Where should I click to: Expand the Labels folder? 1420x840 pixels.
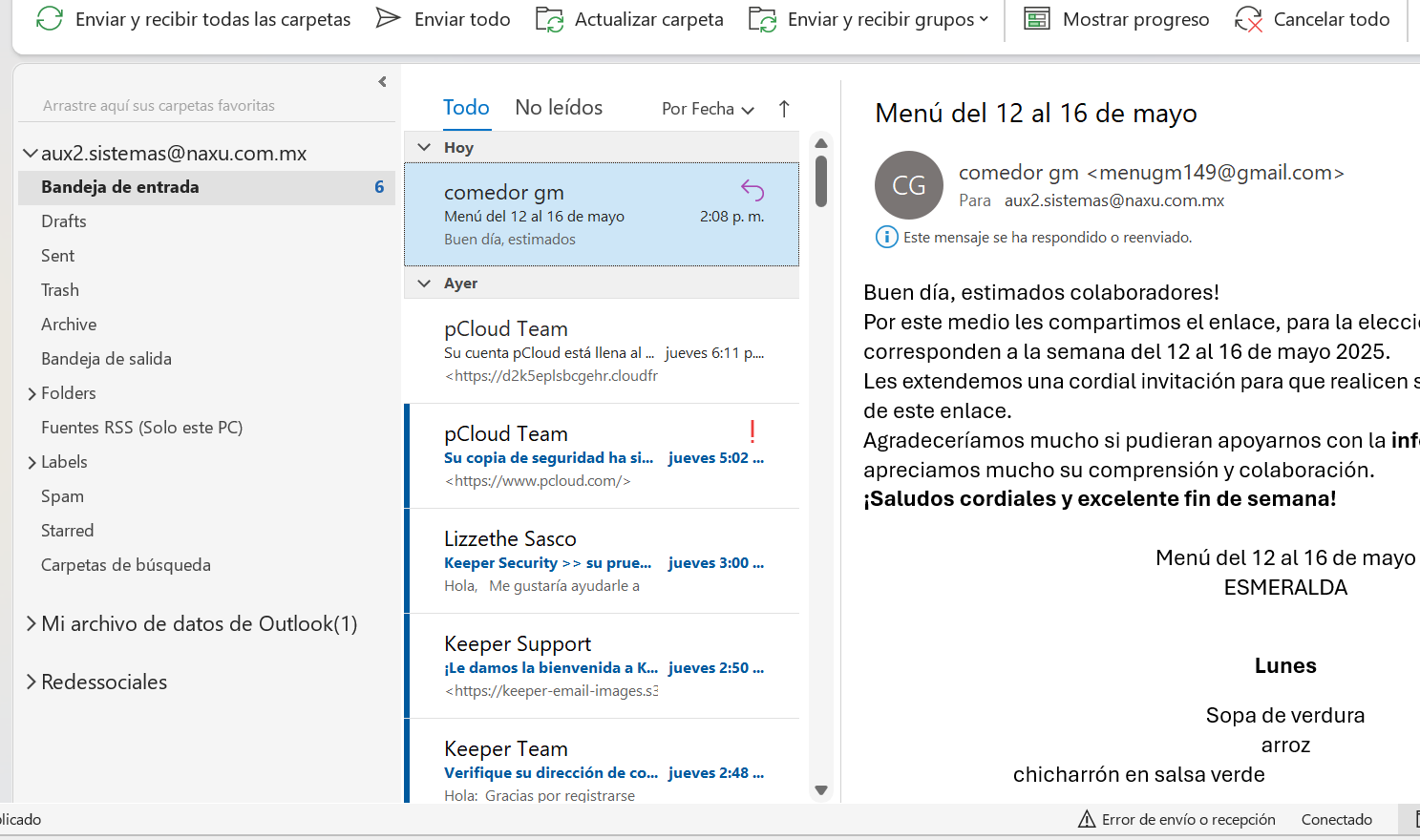[32, 462]
